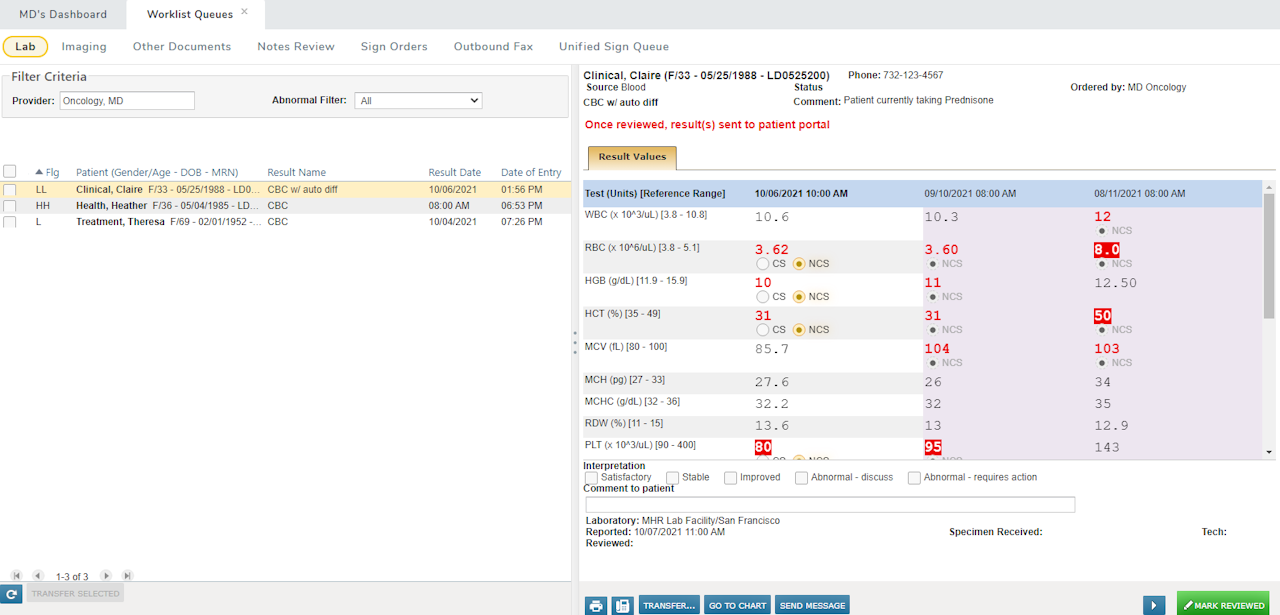Check the Satisfactory interpretation box
This screenshot has height=615, width=1280.
[592, 478]
